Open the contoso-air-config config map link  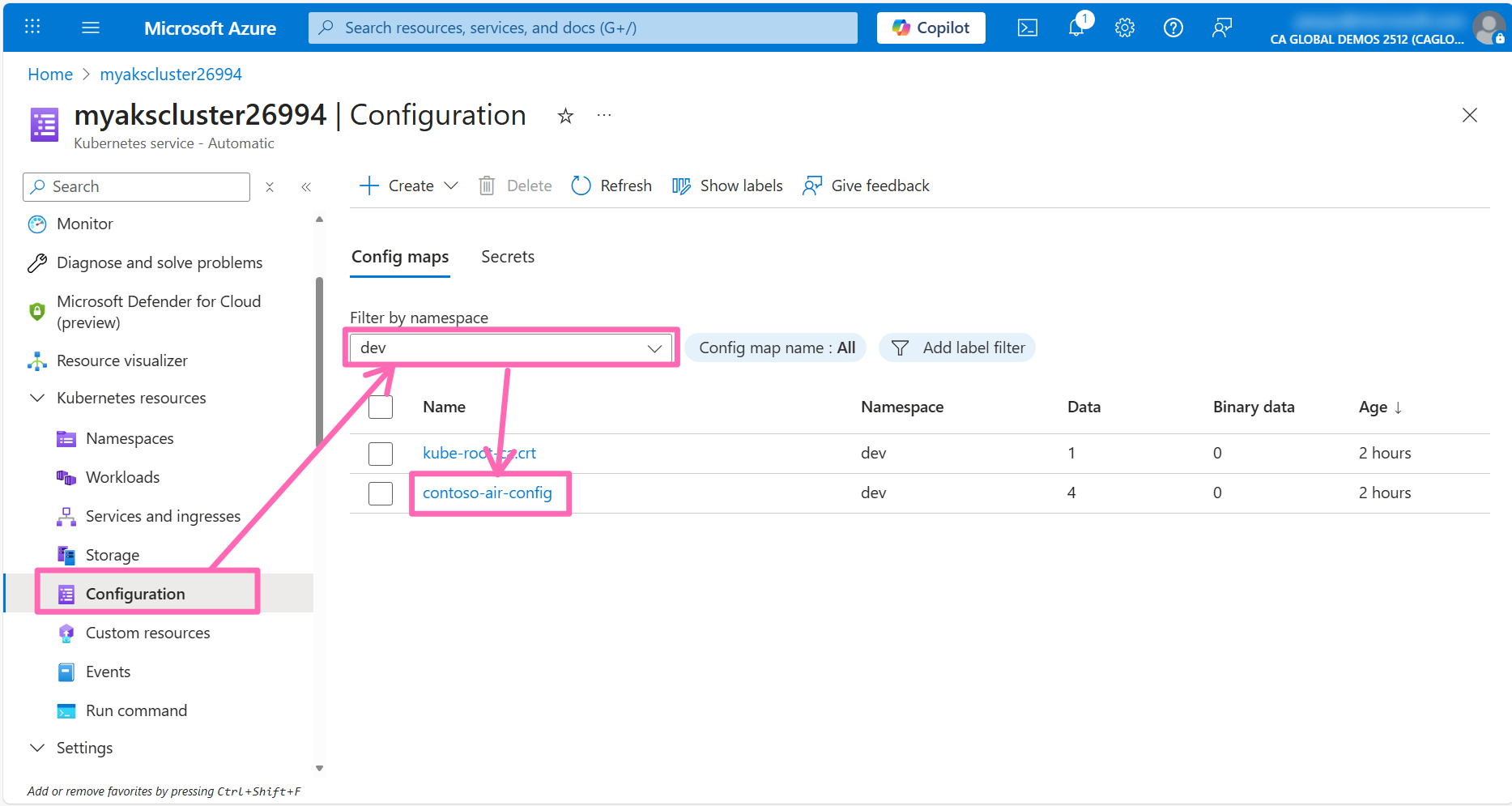(487, 493)
